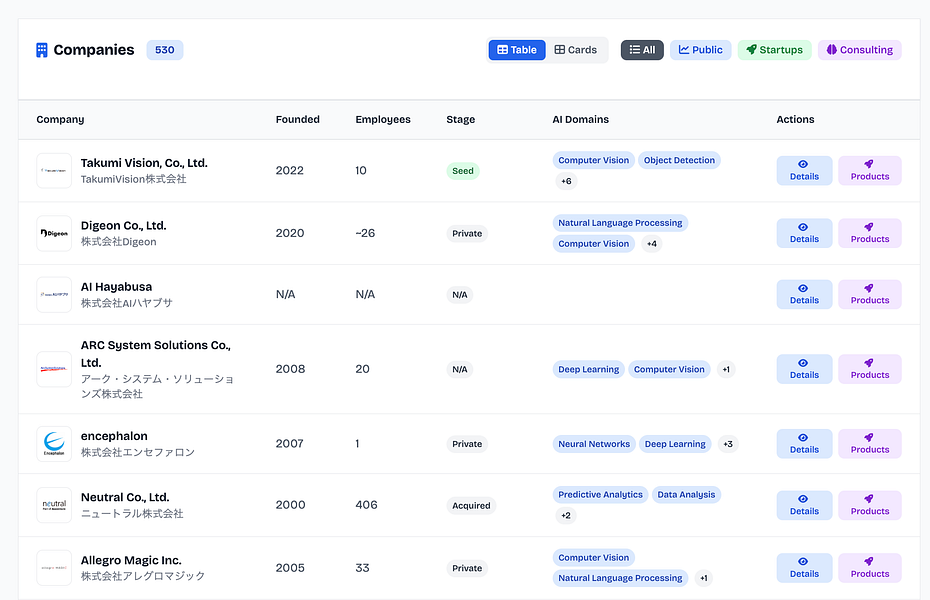Screen dimensions: 930x600
Task: Switch to Cards view
Action: coord(576,50)
